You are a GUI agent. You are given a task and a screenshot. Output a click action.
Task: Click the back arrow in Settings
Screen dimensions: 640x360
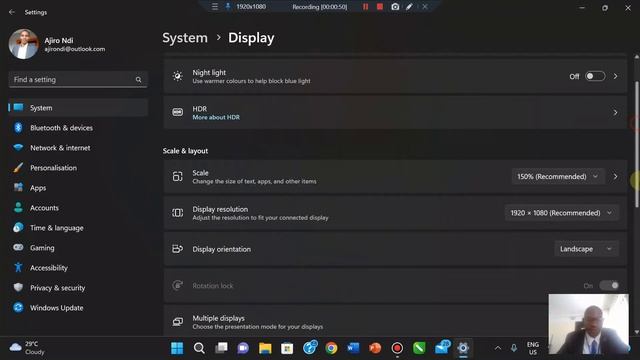[x=12, y=12]
